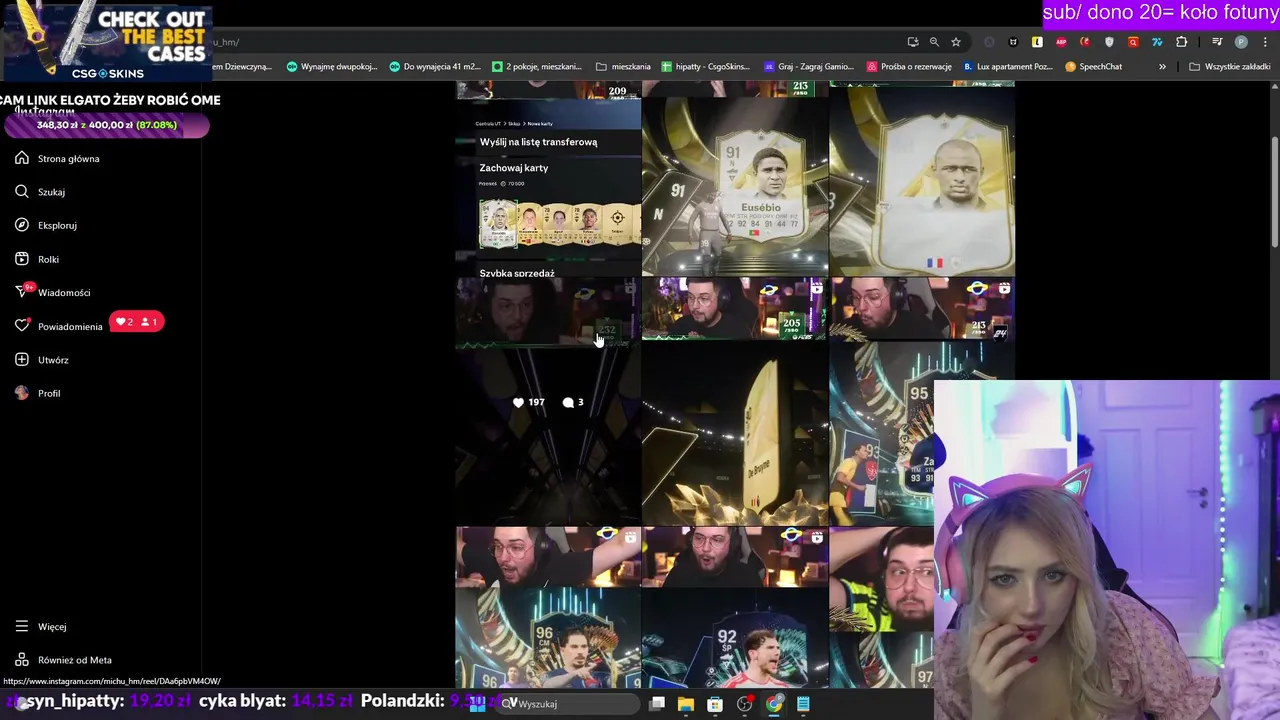Go to Rolki reels section
Viewport: 1280px width, 720px height.
tap(37, 259)
